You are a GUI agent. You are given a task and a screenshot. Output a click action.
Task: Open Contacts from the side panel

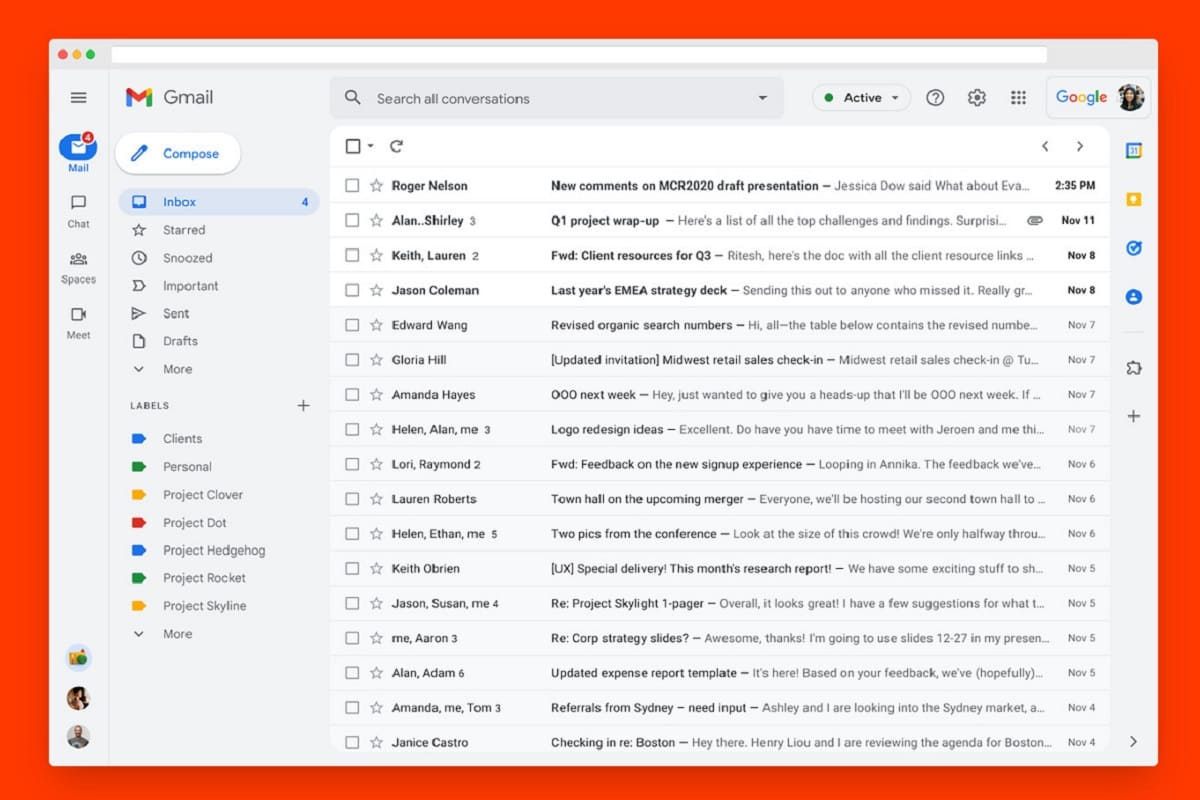(1133, 296)
